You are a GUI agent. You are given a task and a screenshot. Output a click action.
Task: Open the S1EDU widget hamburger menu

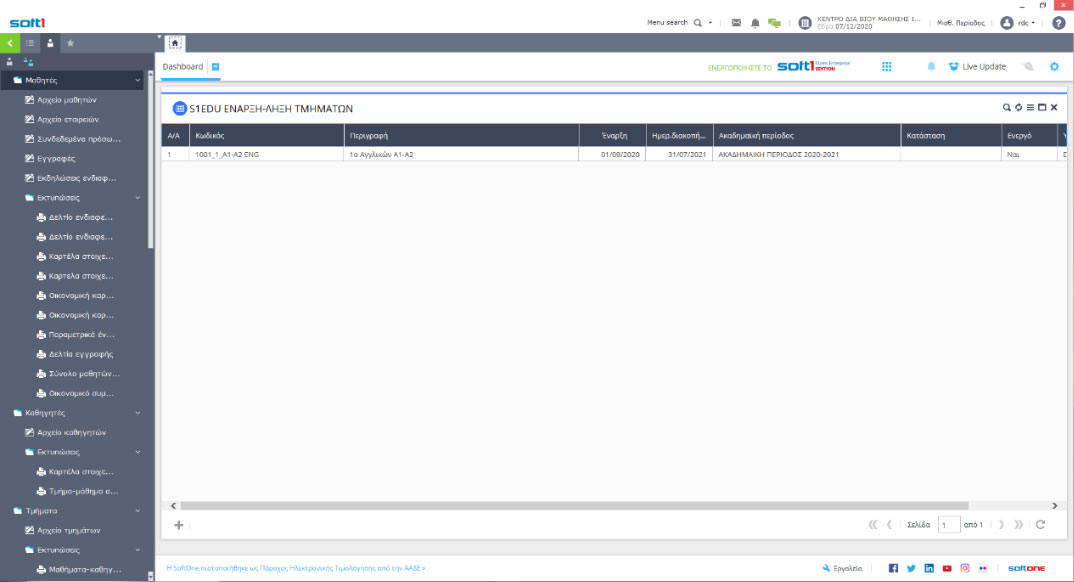click(x=1030, y=107)
